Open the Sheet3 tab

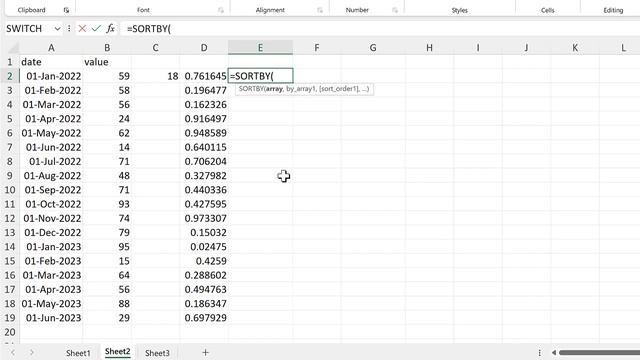pos(157,353)
